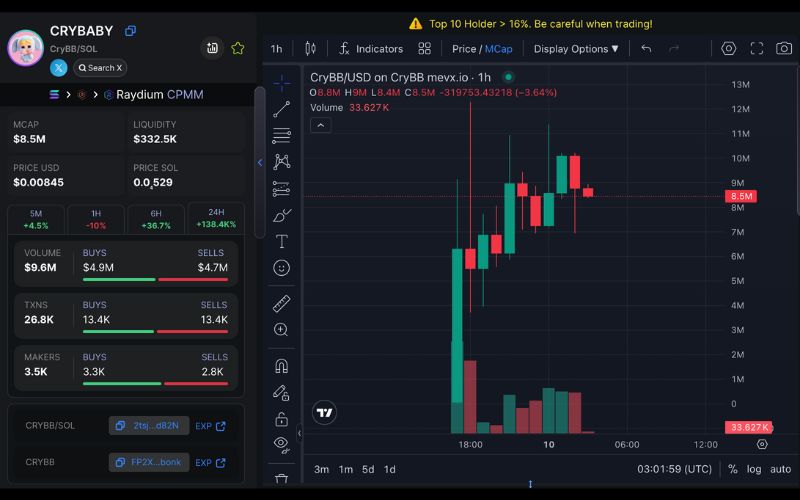This screenshot has width=800, height=500.
Task: Click the TradingView logo
Action: point(324,413)
